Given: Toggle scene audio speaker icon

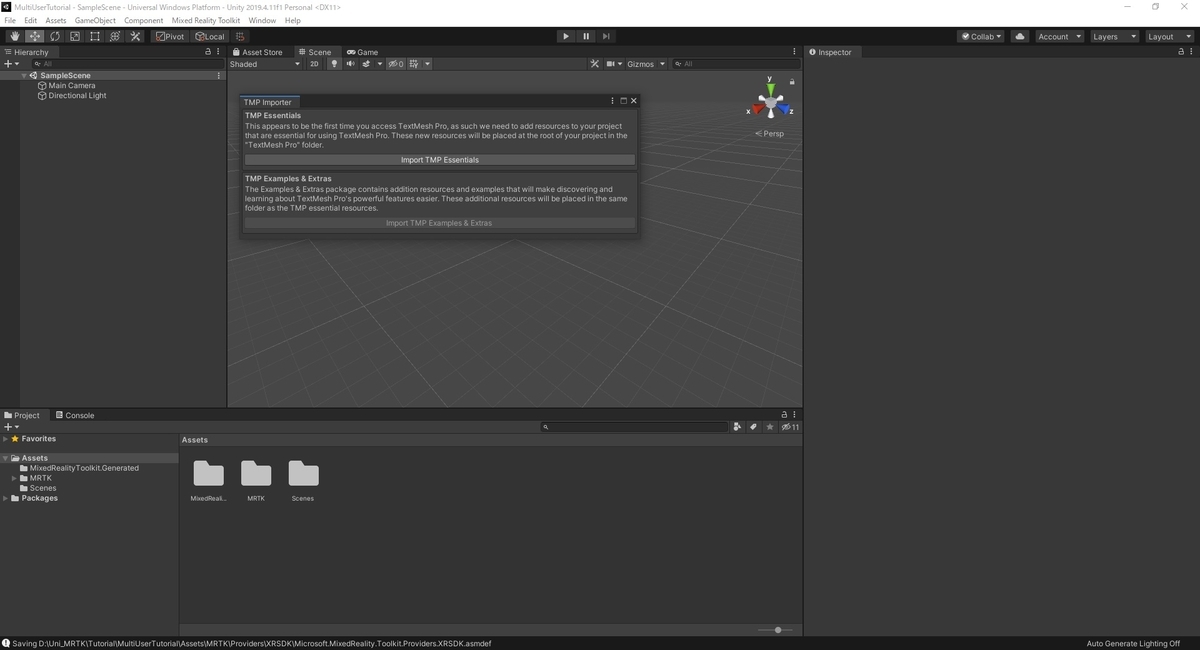Looking at the screenshot, I should click(350, 64).
